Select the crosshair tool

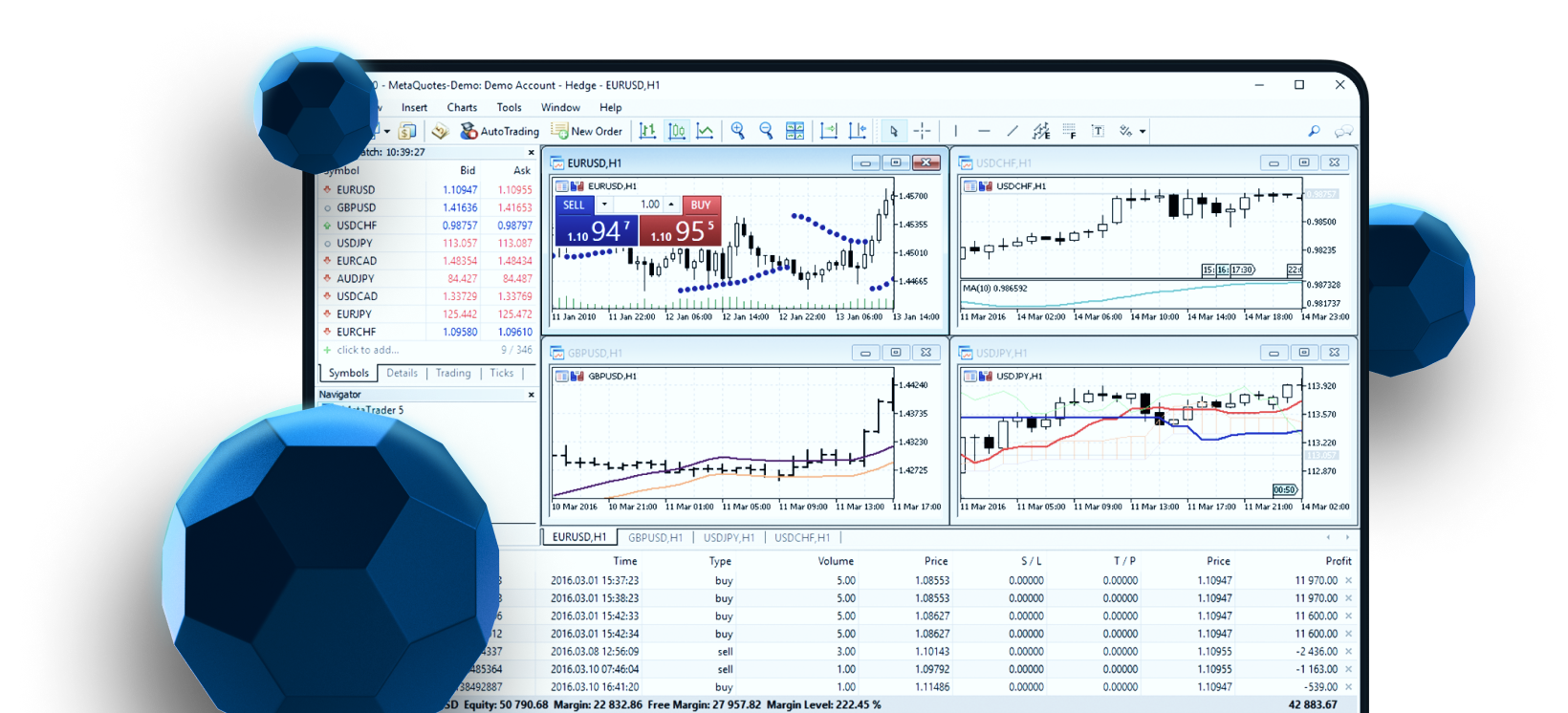click(922, 131)
